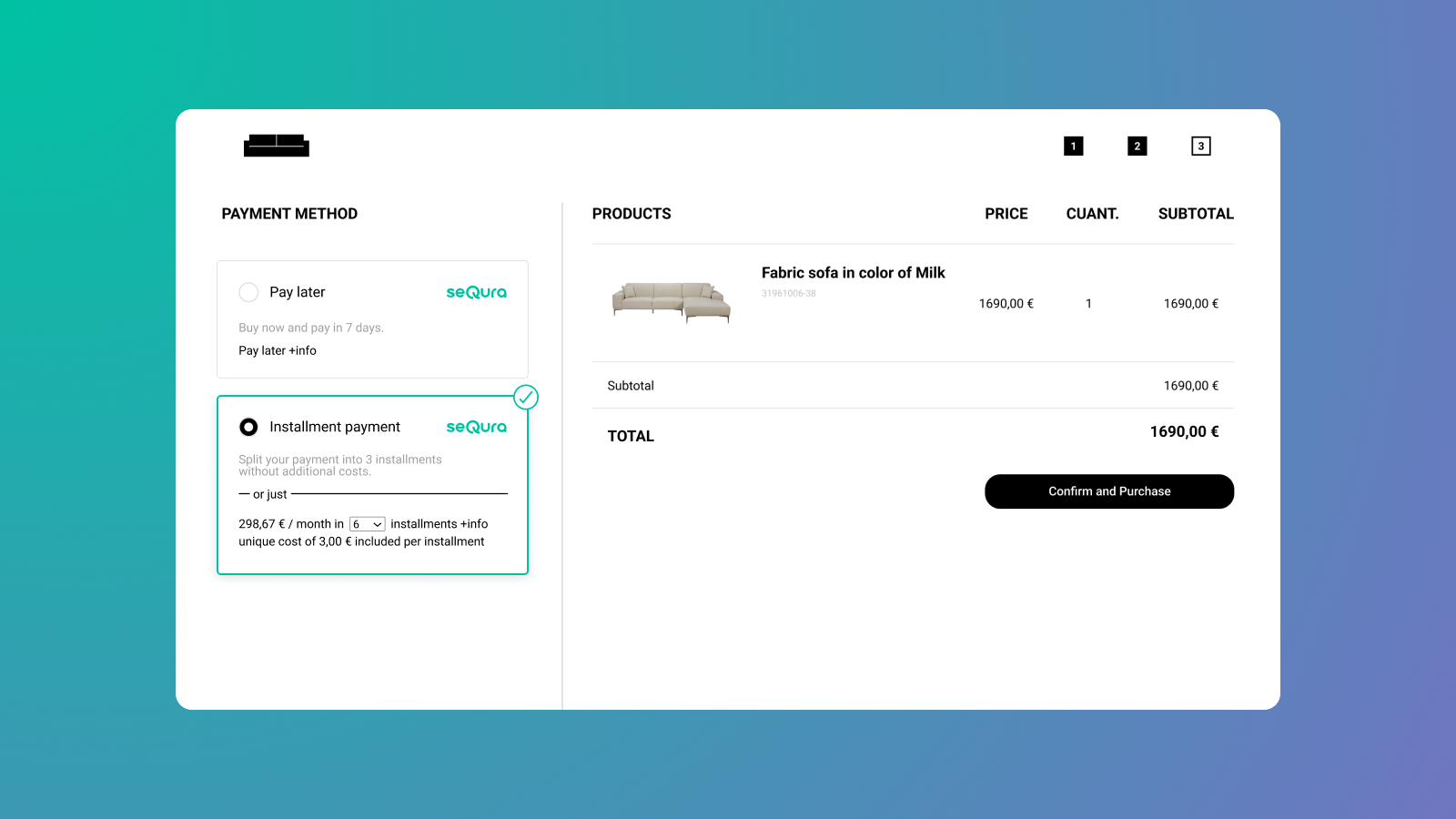1456x819 pixels.
Task: Click the PAYMENT METHOD section heading
Action: tap(289, 213)
